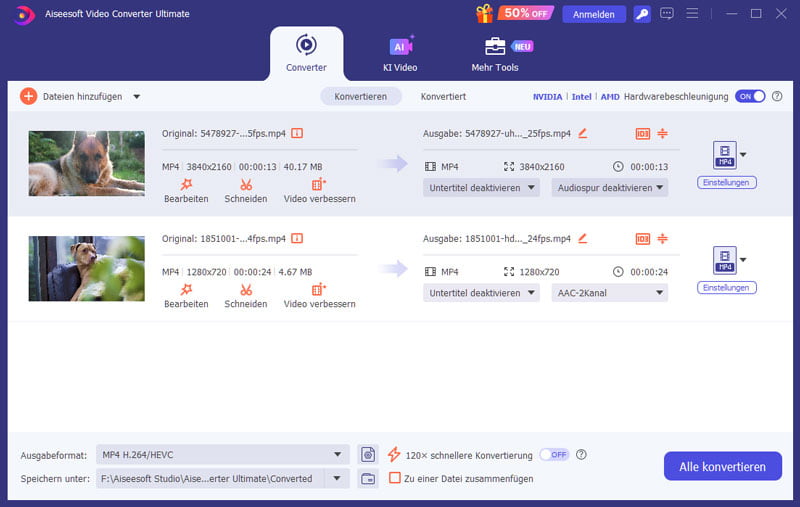Image resolution: width=800 pixels, height=507 pixels.
Task: Enable 120× schnellere Konvertierung toggle
Action: pyautogui.click(x=554, y=454)
